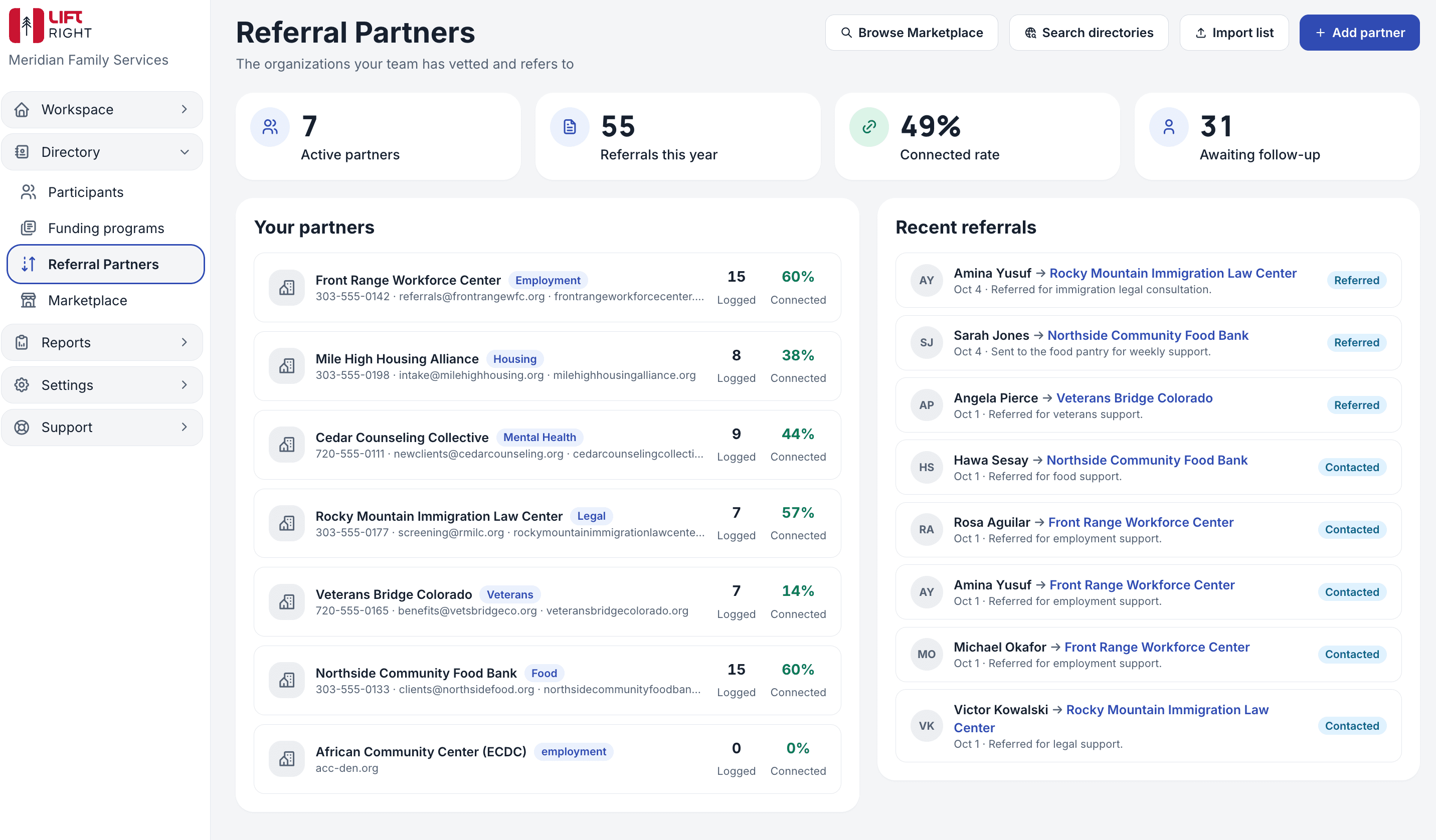
Task: Click the Workspace home icon
Action: pyautogui.click(x=22, y=109)
